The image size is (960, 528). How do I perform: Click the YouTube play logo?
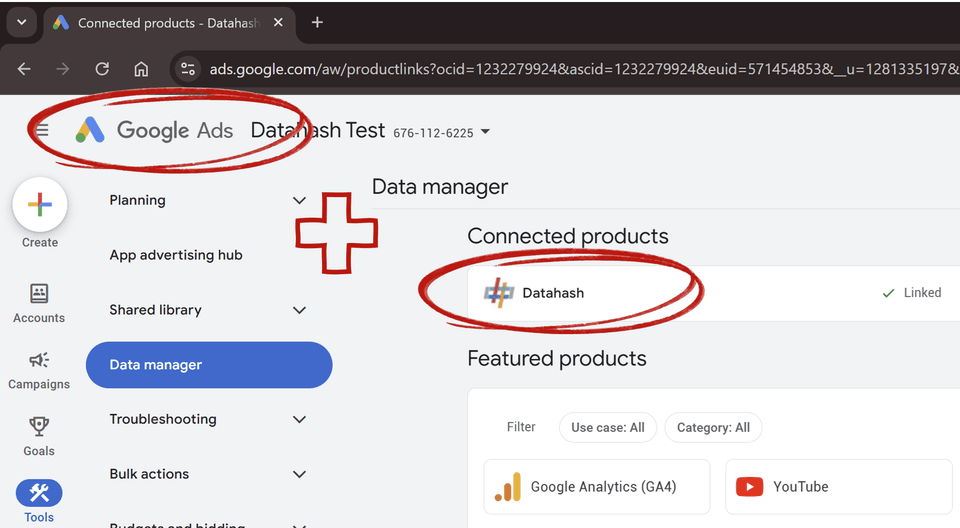[749, 487]
